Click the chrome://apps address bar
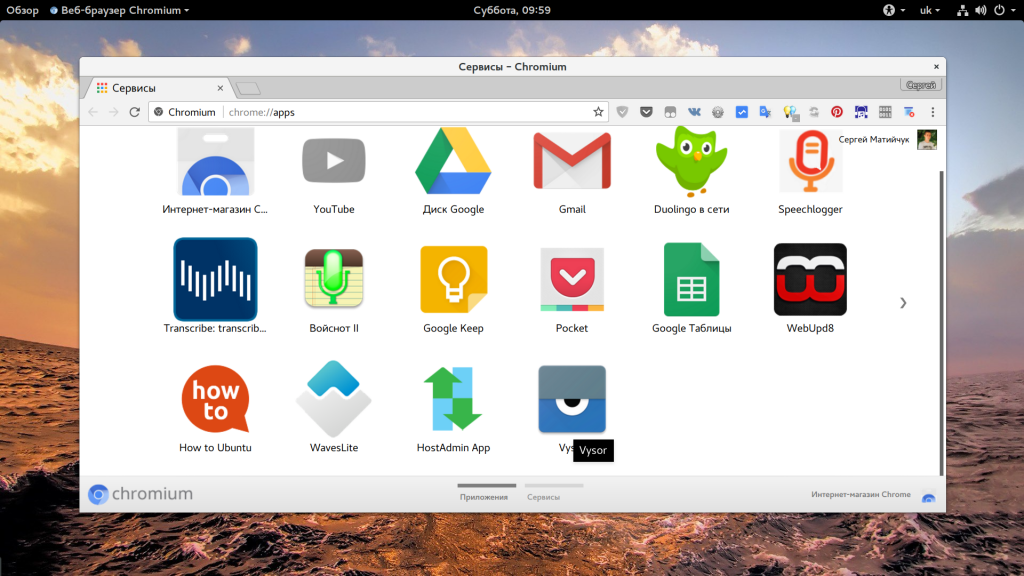 [400, 112]
